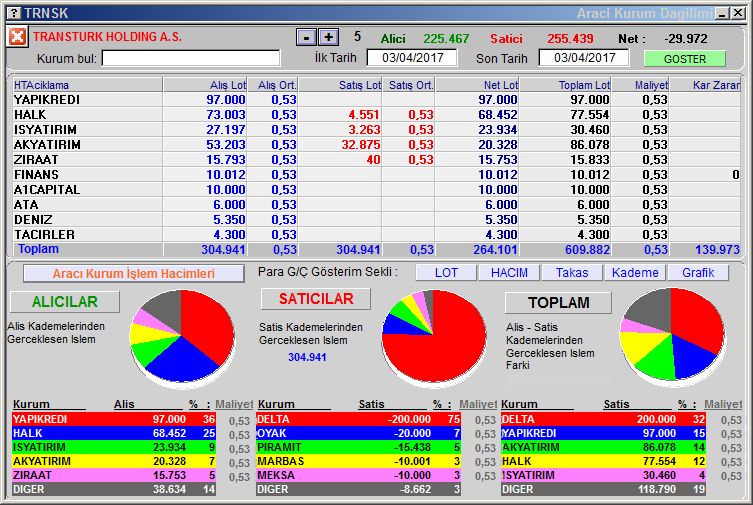
Task: Click green PIRAMIT row in sellers list
Action: (358, 447)
